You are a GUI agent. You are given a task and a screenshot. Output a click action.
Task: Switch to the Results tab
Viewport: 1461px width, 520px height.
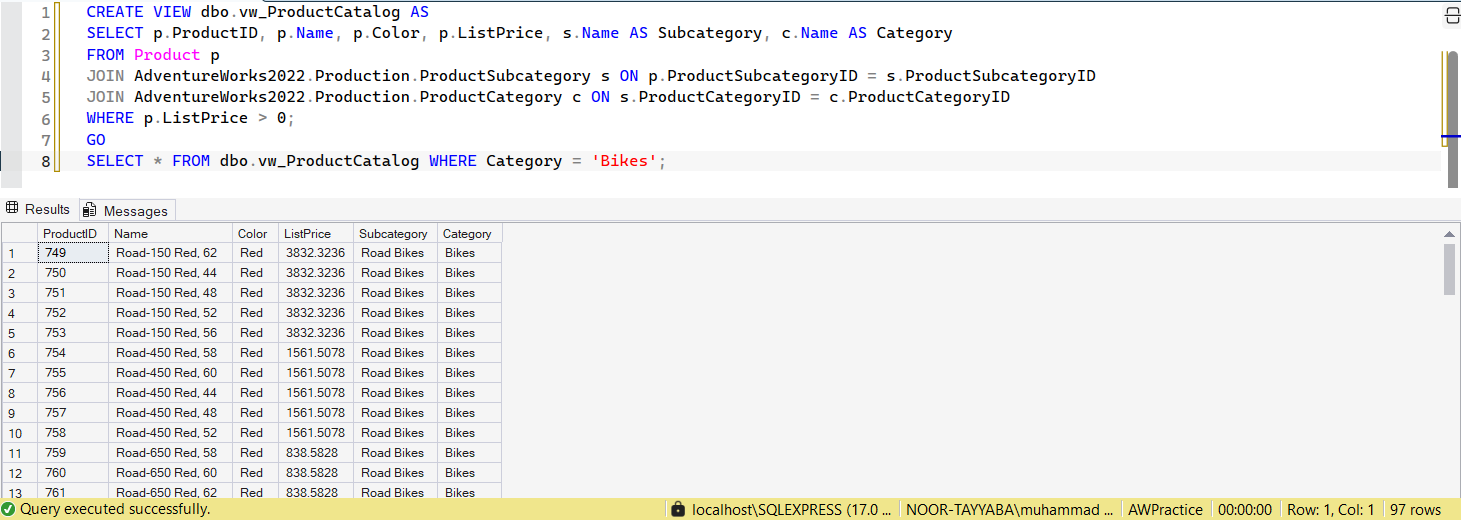(x=38, y=209)
